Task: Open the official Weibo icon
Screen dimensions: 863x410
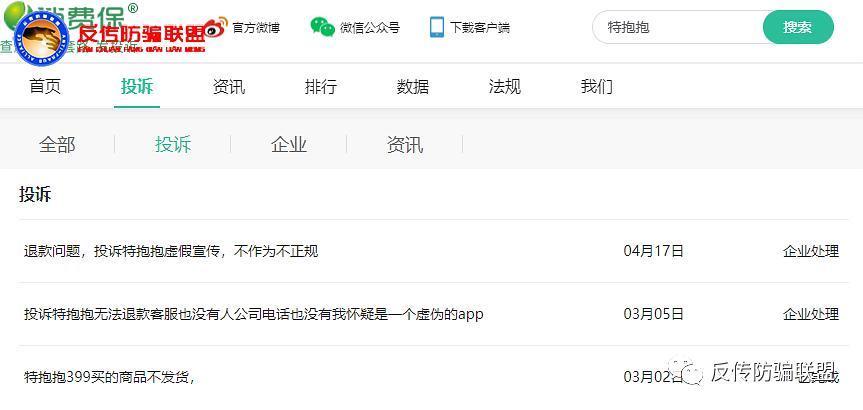Action: click(x=216, y=28)
